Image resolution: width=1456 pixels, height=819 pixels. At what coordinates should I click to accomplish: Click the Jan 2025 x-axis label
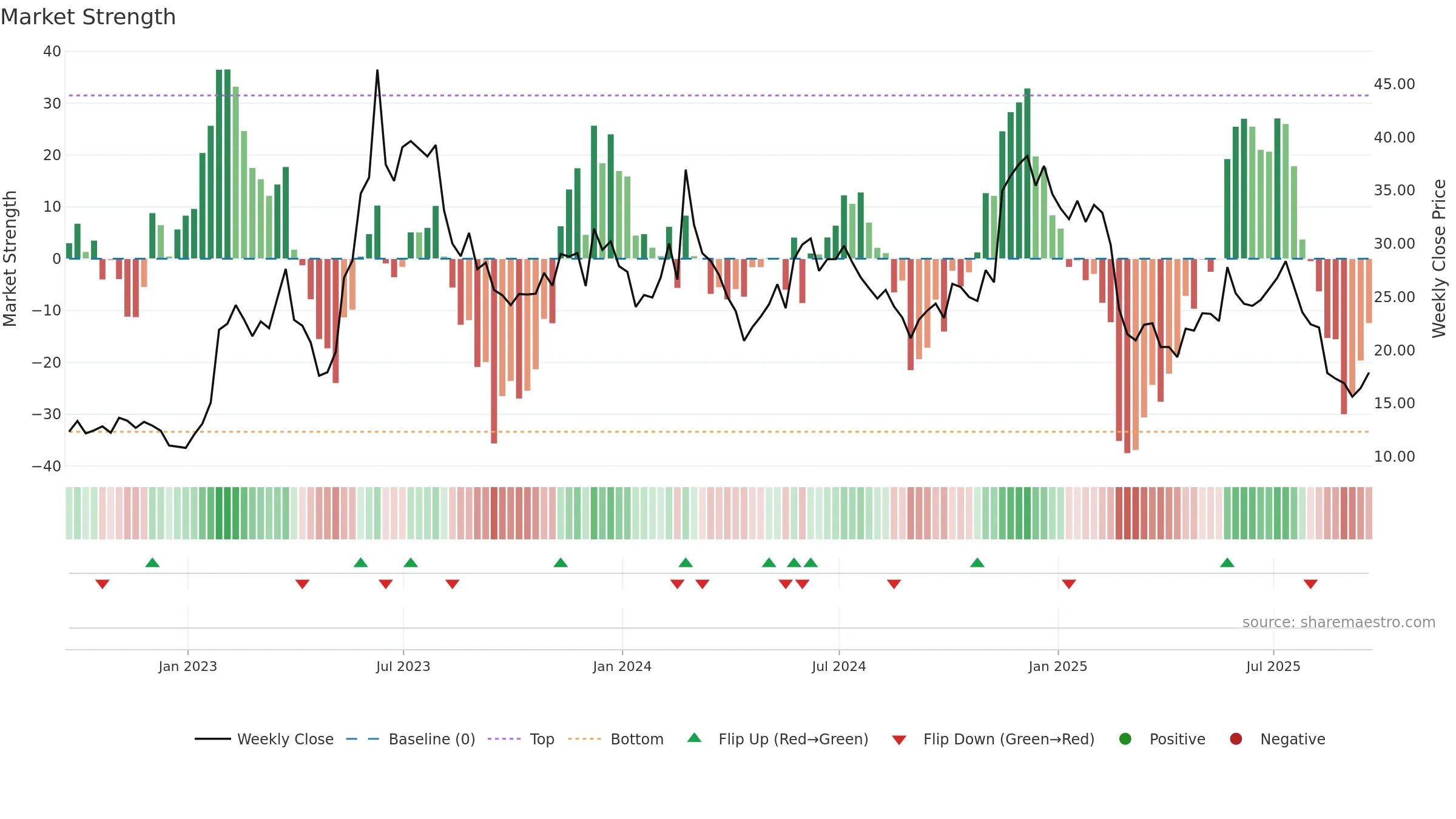1058,666
